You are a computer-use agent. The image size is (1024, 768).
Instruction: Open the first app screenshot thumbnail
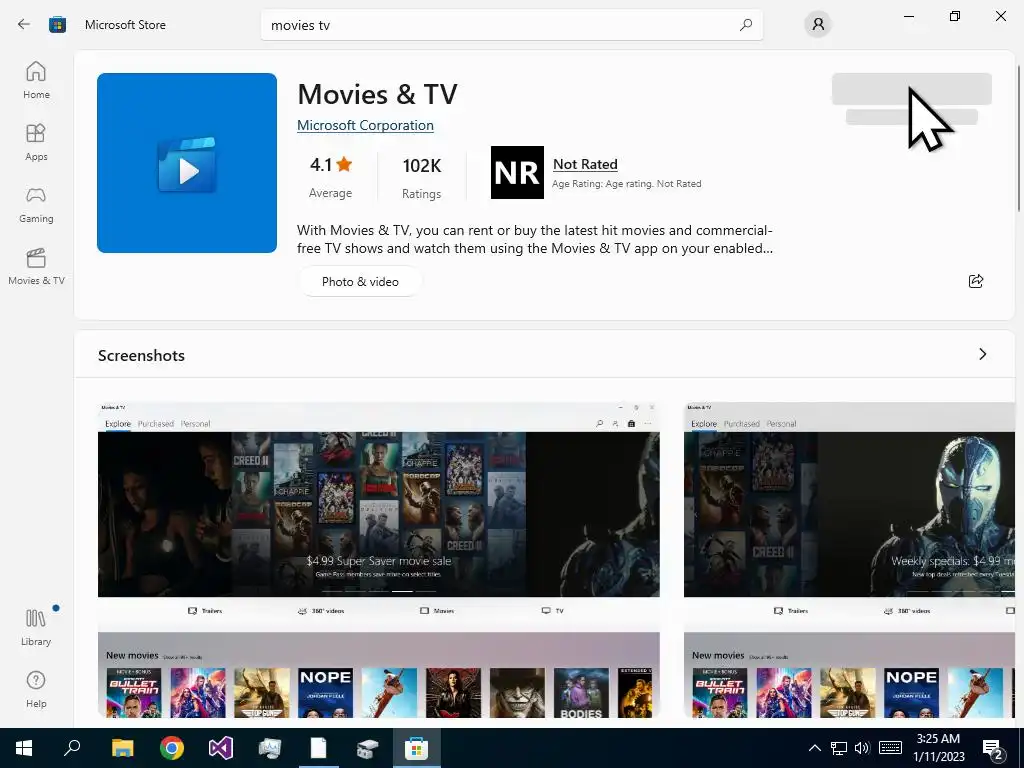click(x=379, y=560)
